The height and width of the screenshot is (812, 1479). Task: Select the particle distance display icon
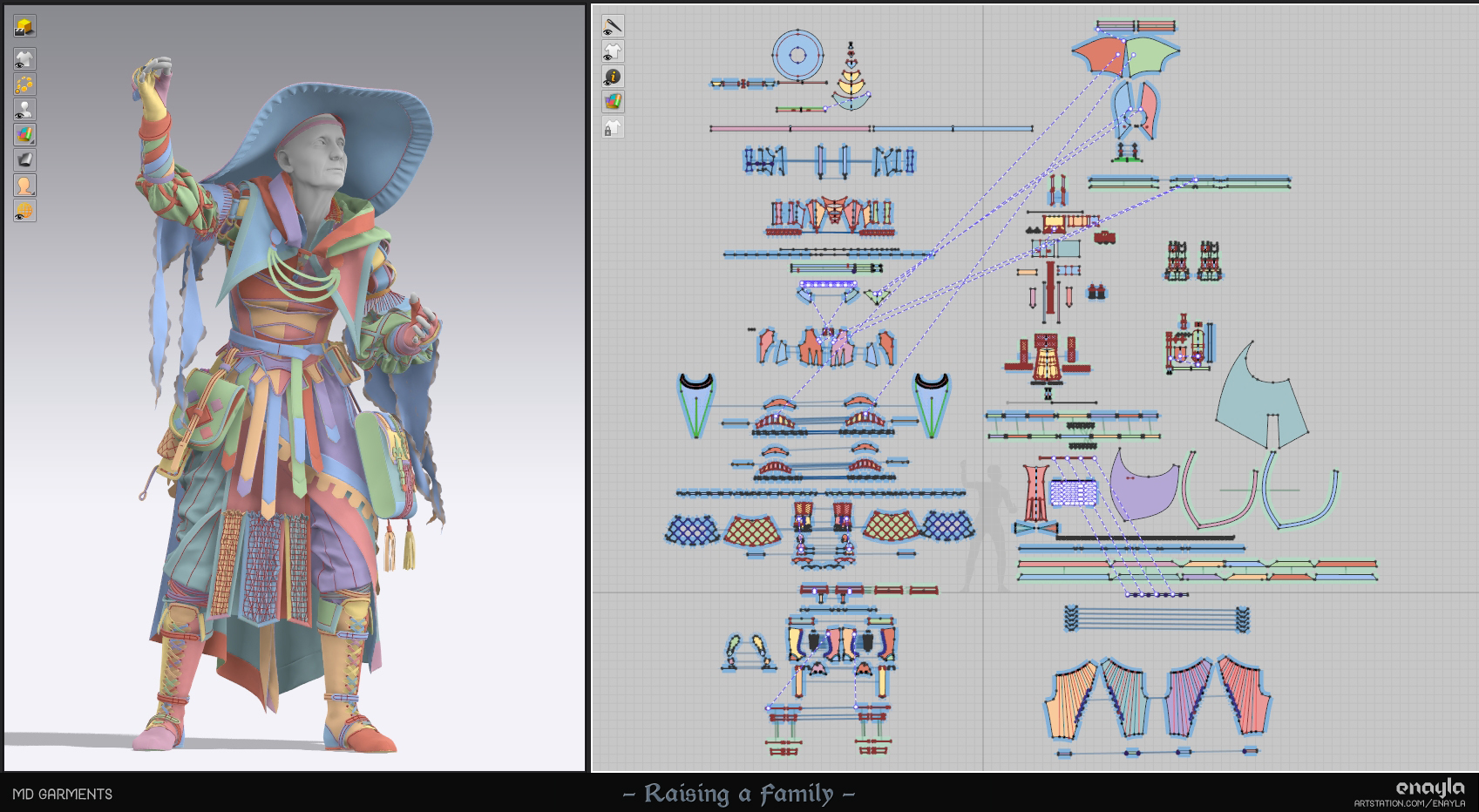pyautogui.click(x=24, y=84)
